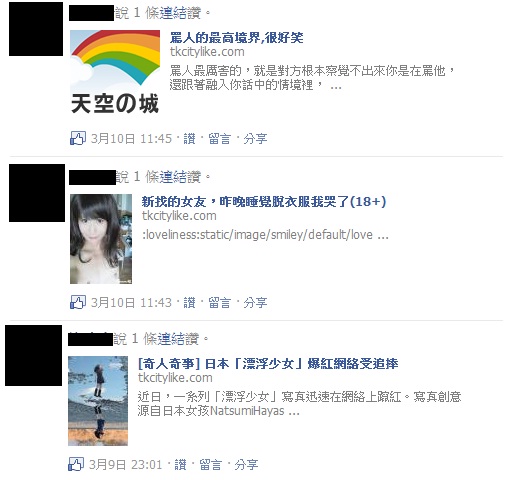Open link about 日本「漂浮少女」
Screen dimensions: 520x480
tap(268, 364)
